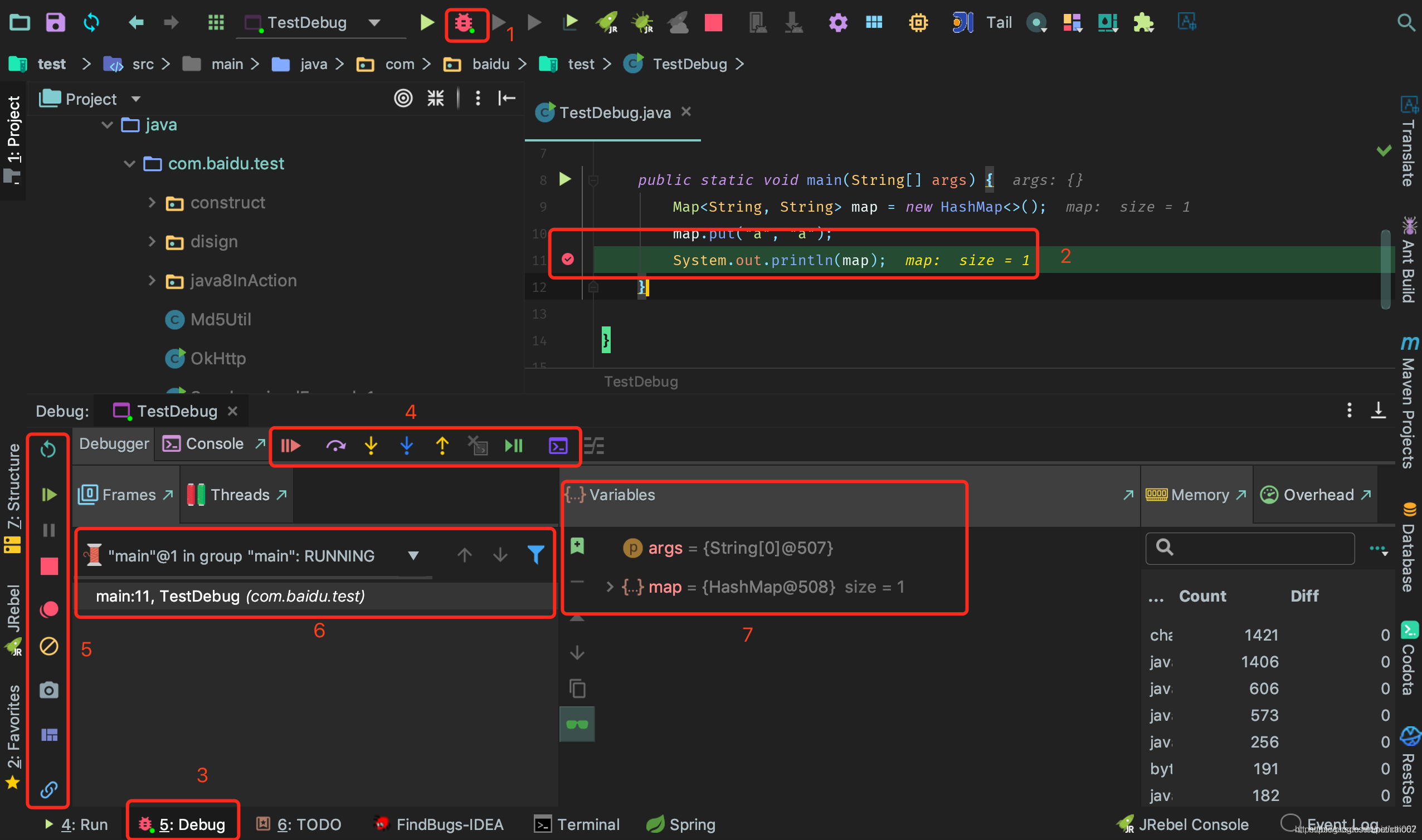Scroll the Variables panel scrollbar down

point(577,652)
